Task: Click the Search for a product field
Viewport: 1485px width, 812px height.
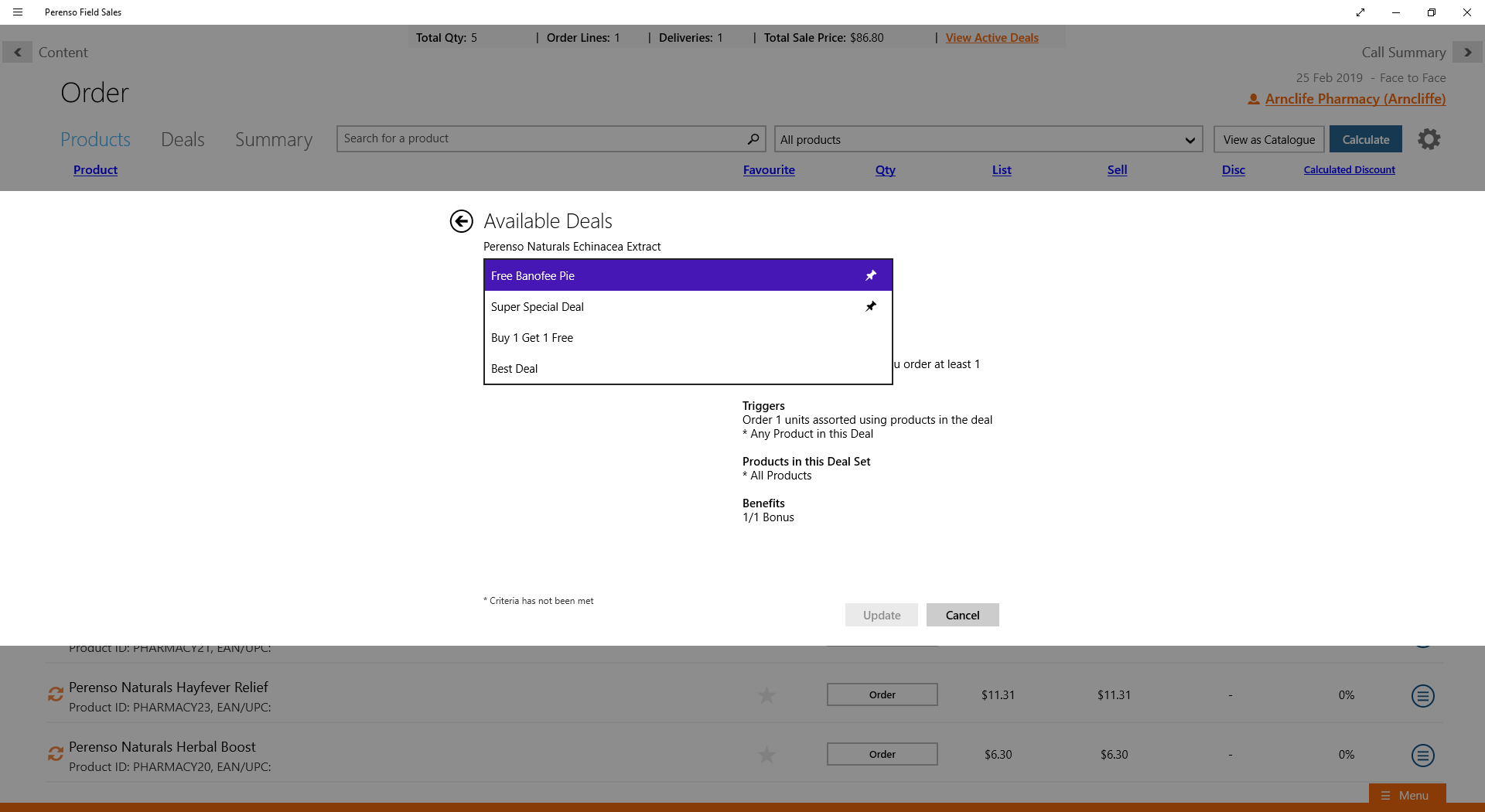Action: (551, 138)
